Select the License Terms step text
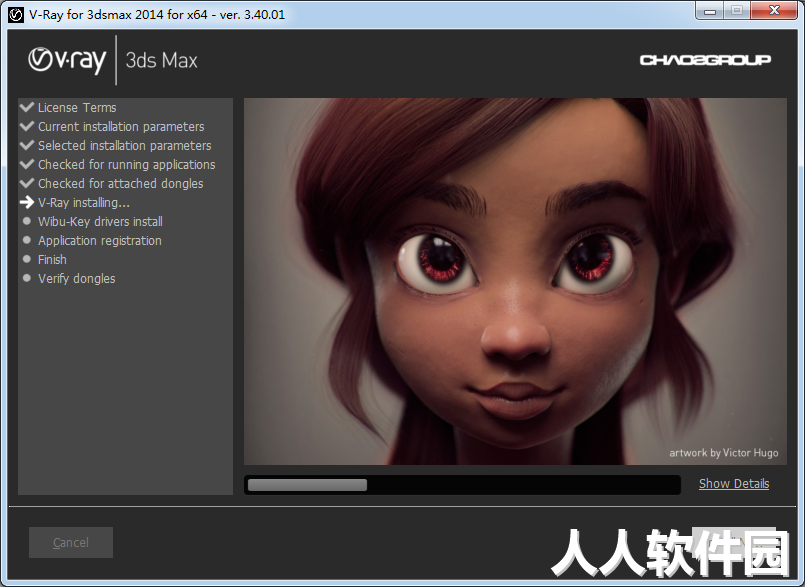The height and width of the screenshot is (587, 805). tap(77, 107)
